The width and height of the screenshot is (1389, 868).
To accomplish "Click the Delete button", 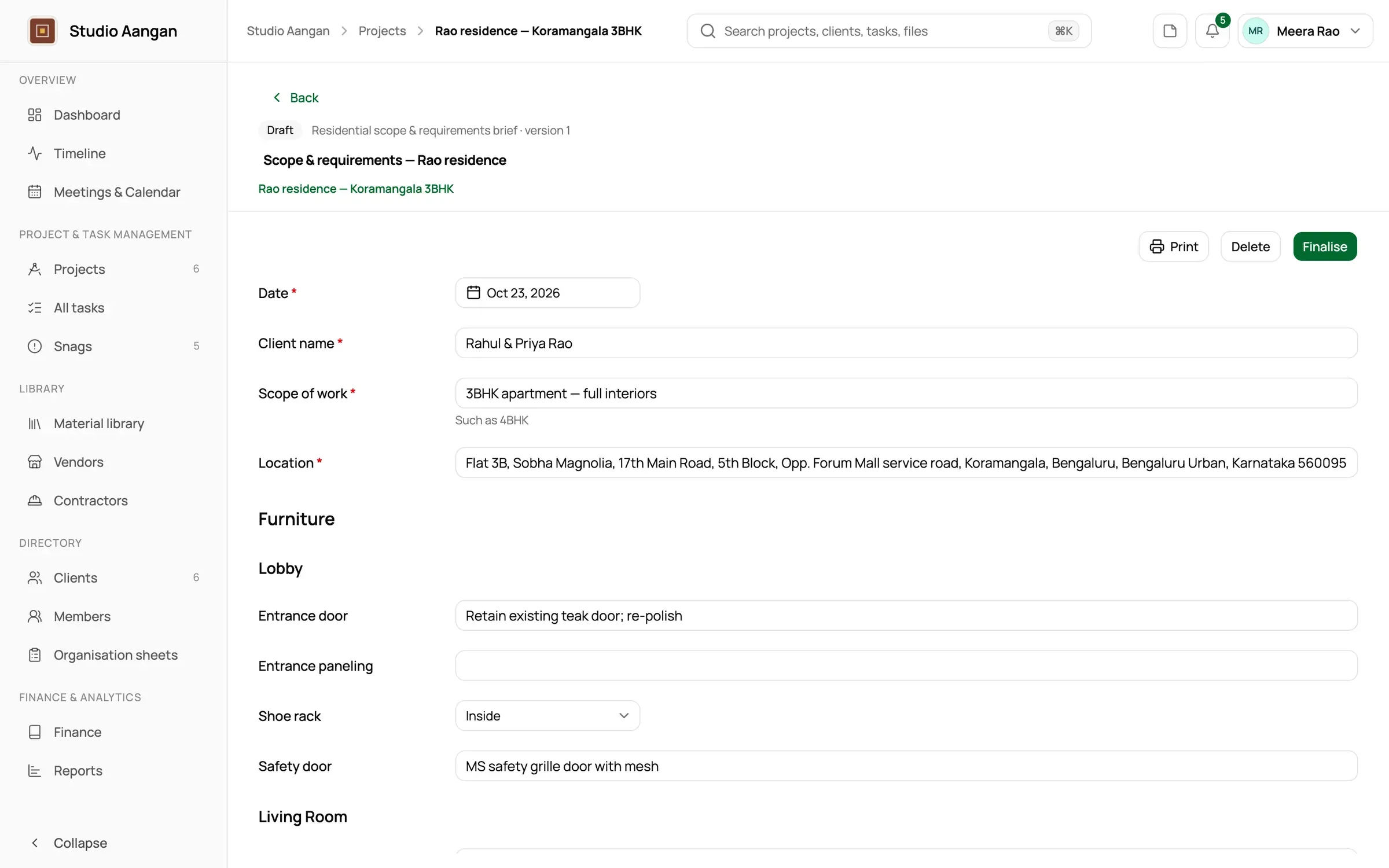I will 1250,247.
